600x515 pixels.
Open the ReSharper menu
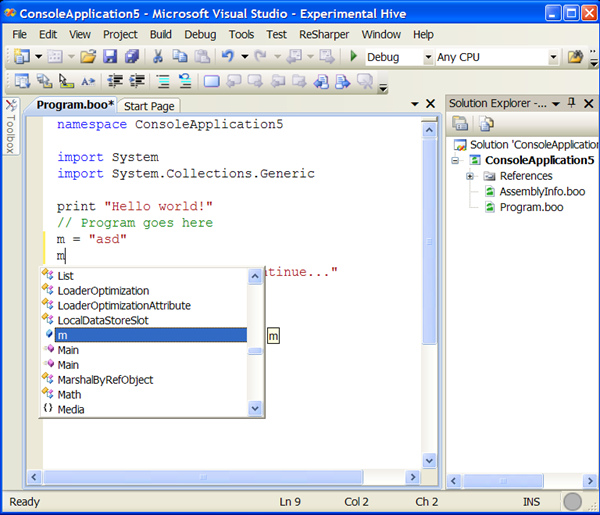coord(326,34)
